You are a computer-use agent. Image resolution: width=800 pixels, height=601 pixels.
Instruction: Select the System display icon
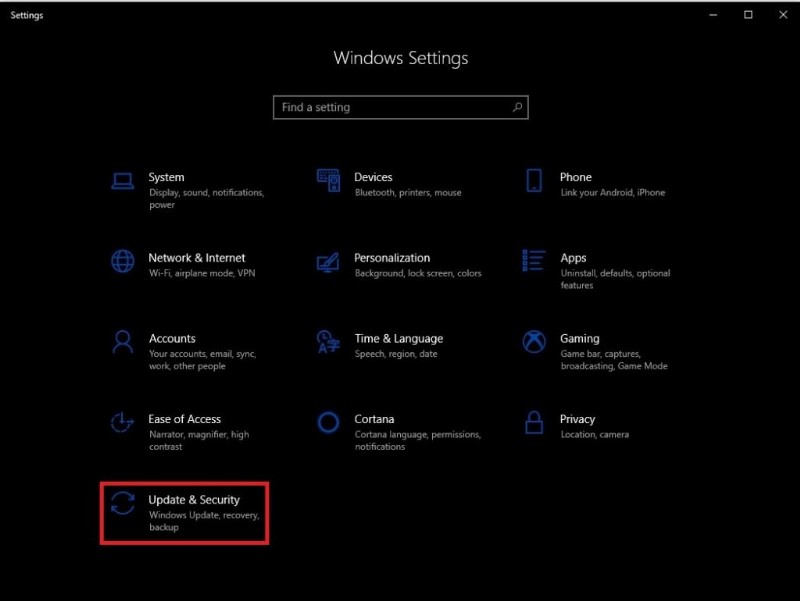point(122,180)
